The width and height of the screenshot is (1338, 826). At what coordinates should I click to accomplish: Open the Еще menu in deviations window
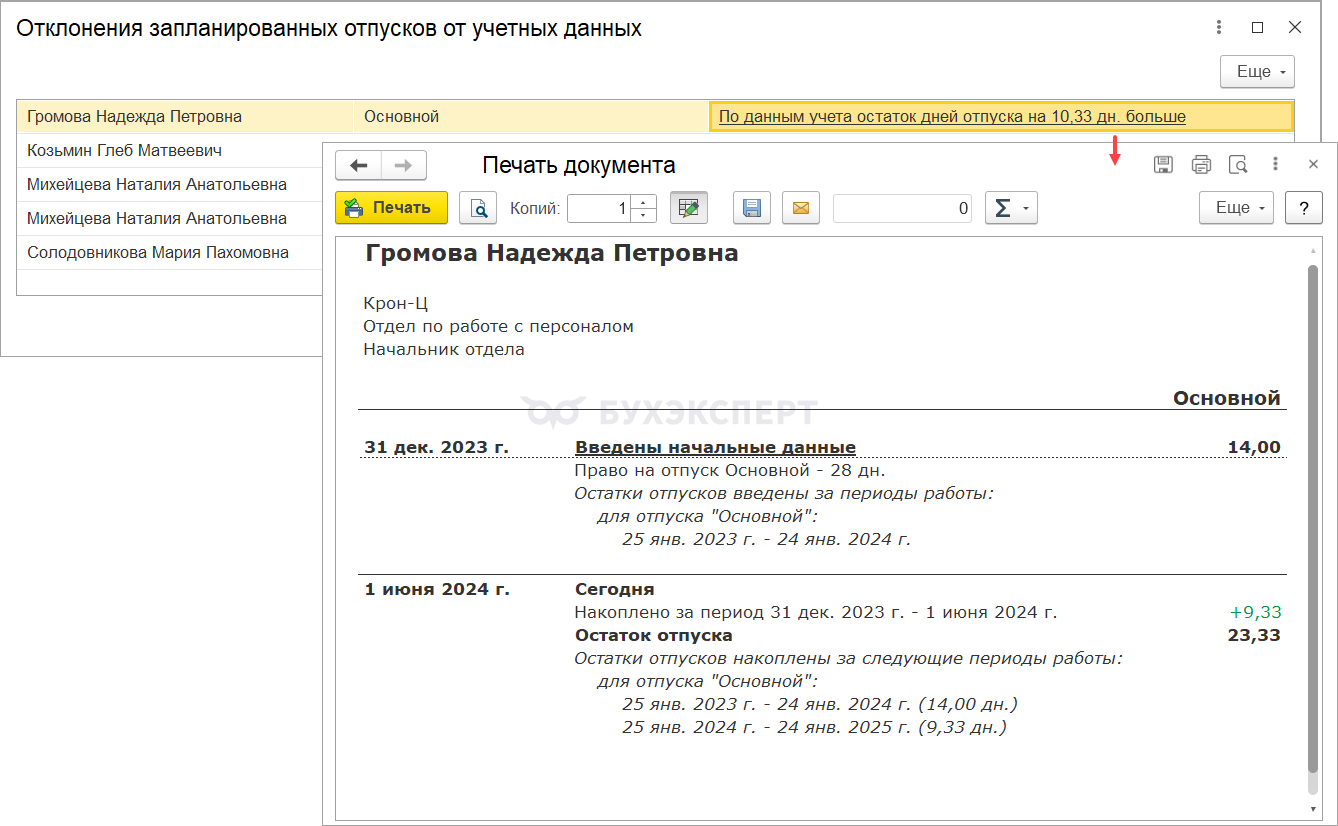[1257, 72]
